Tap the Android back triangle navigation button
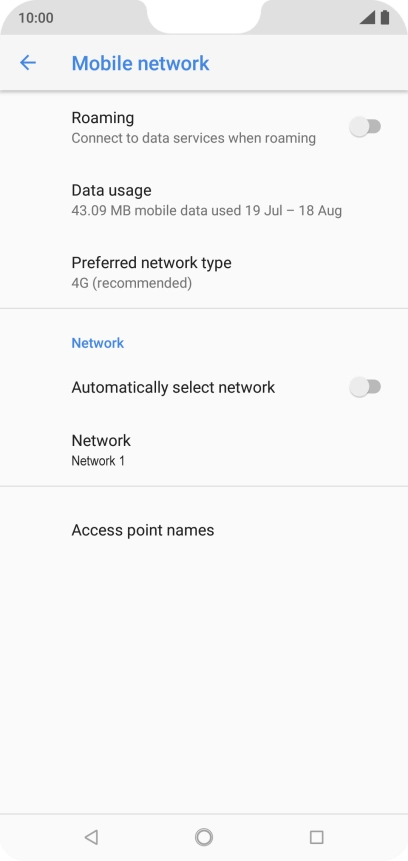 tap(91, 837)
